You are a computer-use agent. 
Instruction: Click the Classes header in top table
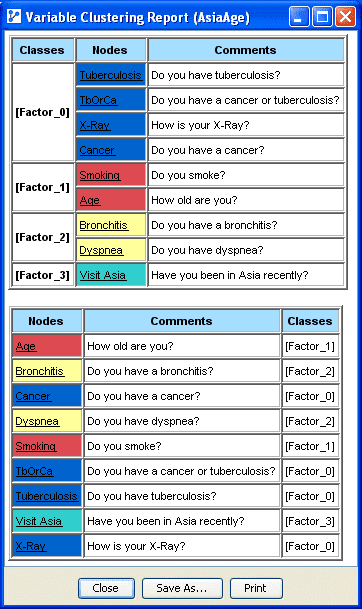point(42,50)
